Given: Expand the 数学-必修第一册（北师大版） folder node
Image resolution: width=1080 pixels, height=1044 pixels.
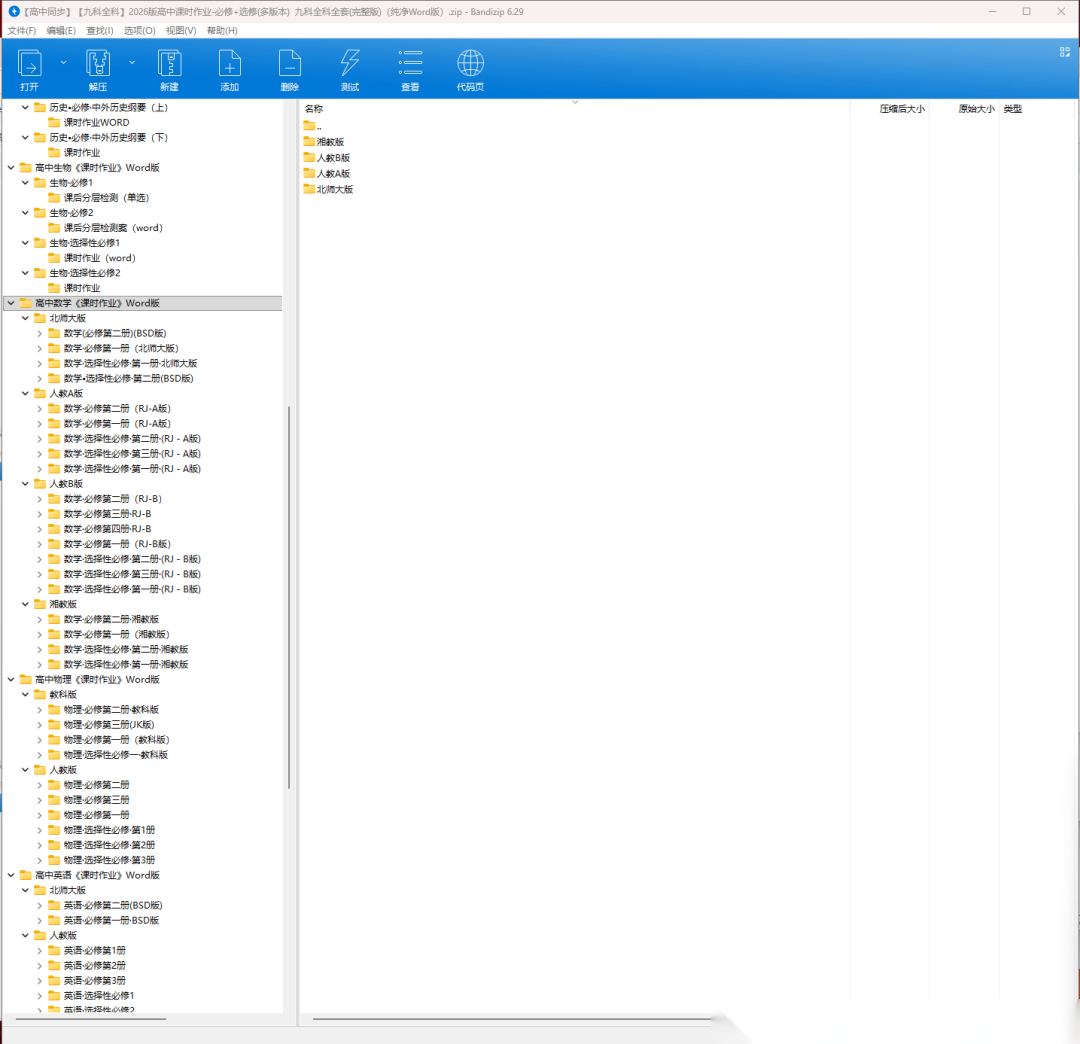Looking at the screenshot, I should [x=40, y=348].
